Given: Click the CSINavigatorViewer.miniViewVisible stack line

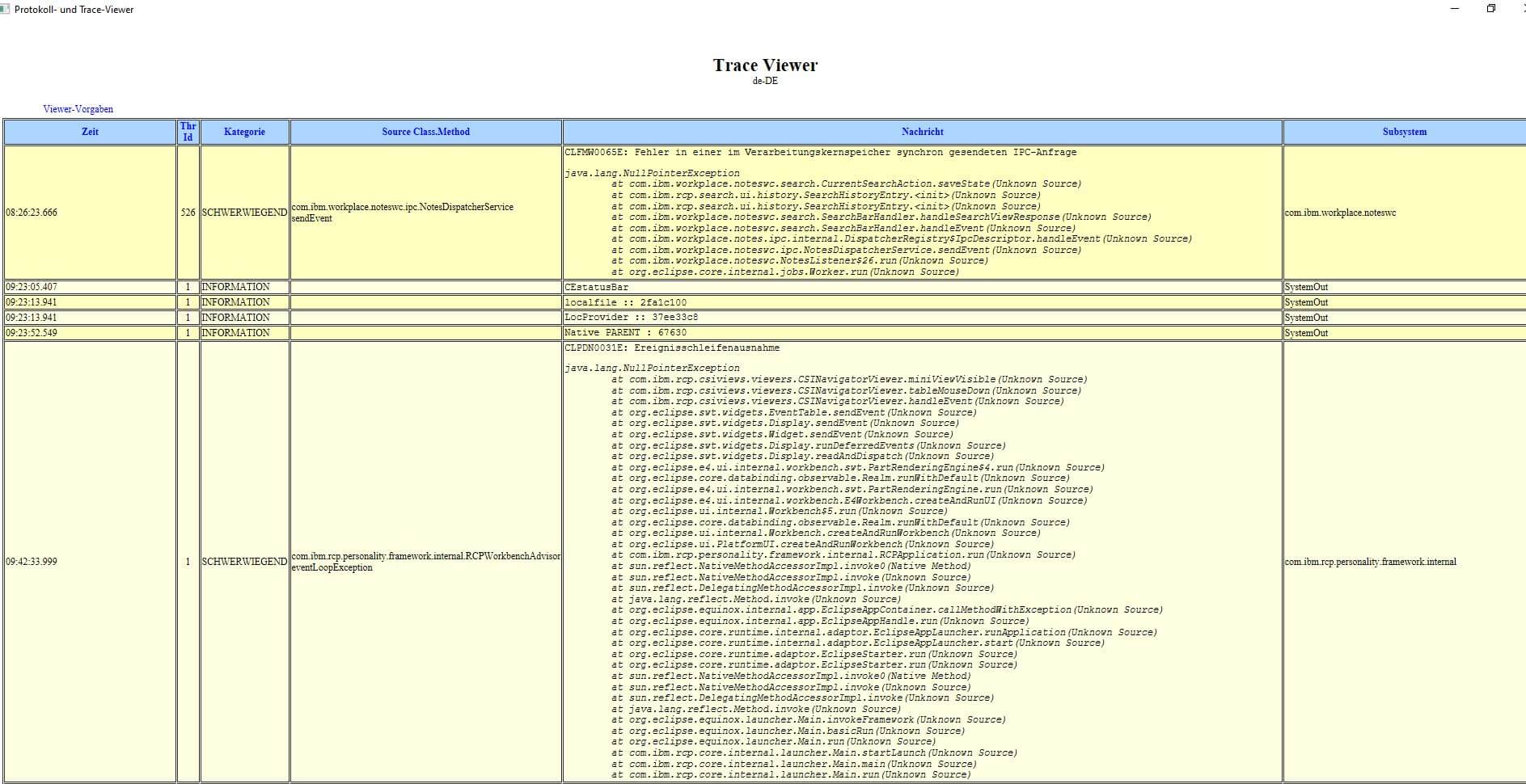Looking at the screenshot, I should (849, 379).
